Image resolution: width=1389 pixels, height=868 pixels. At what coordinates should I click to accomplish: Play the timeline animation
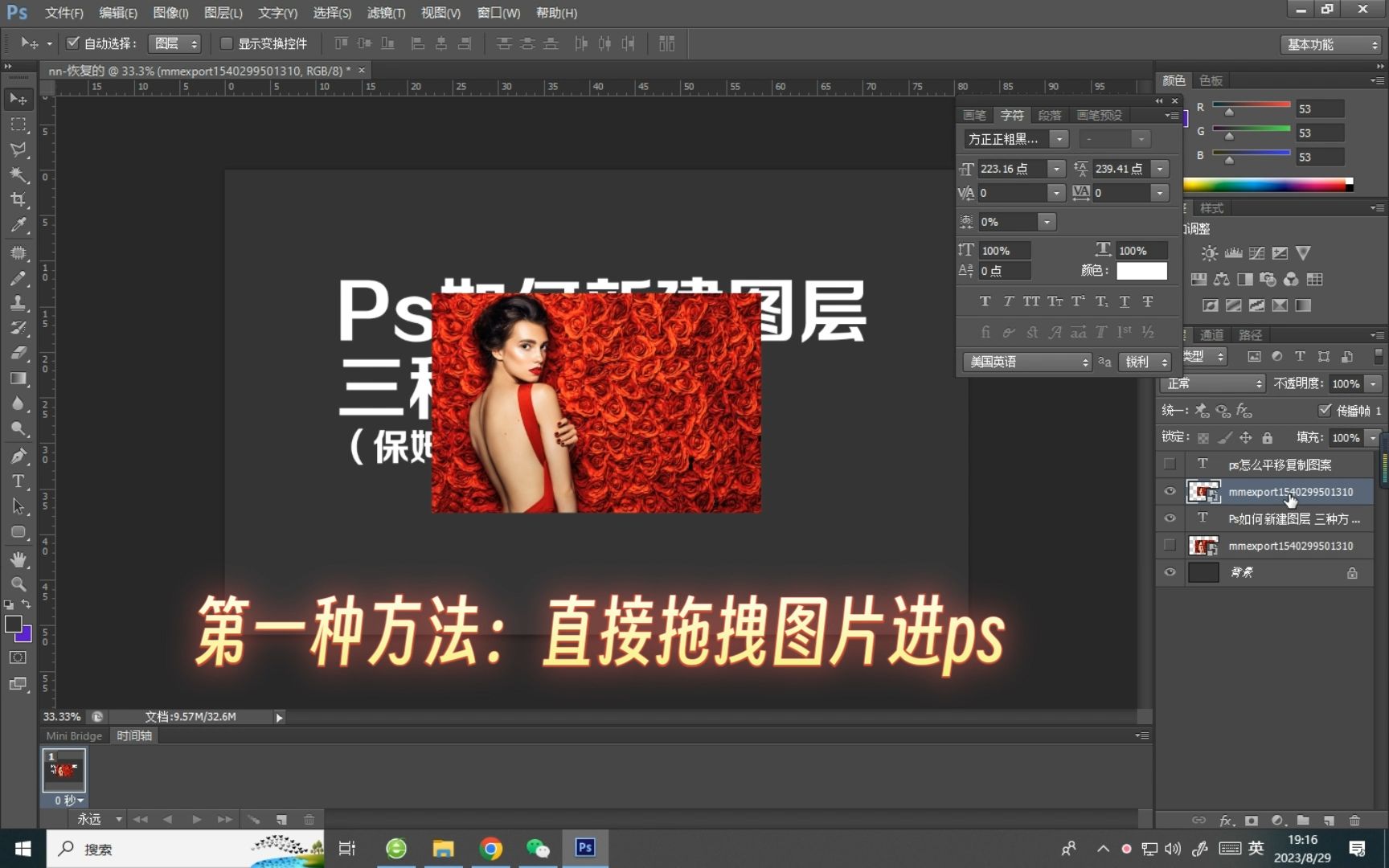[196, 820]
